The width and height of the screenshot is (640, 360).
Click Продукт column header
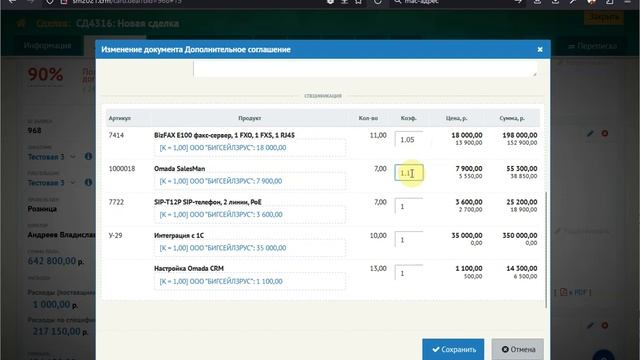click(249, 118)
